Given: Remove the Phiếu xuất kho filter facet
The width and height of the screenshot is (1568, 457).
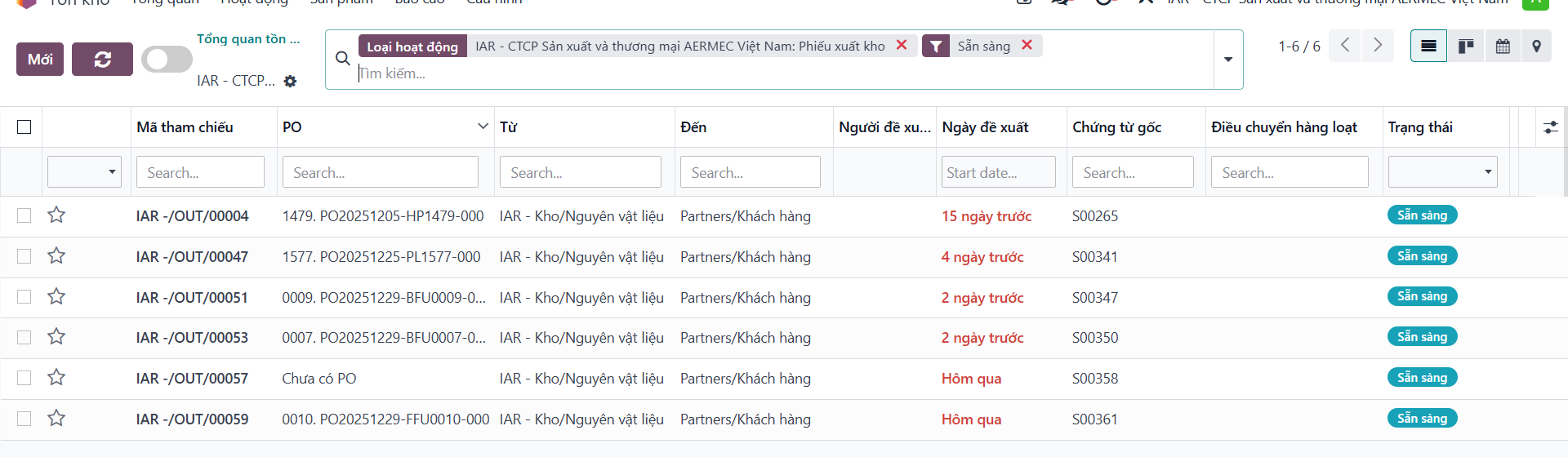Looking at the screenshot, I should (902, 45).
